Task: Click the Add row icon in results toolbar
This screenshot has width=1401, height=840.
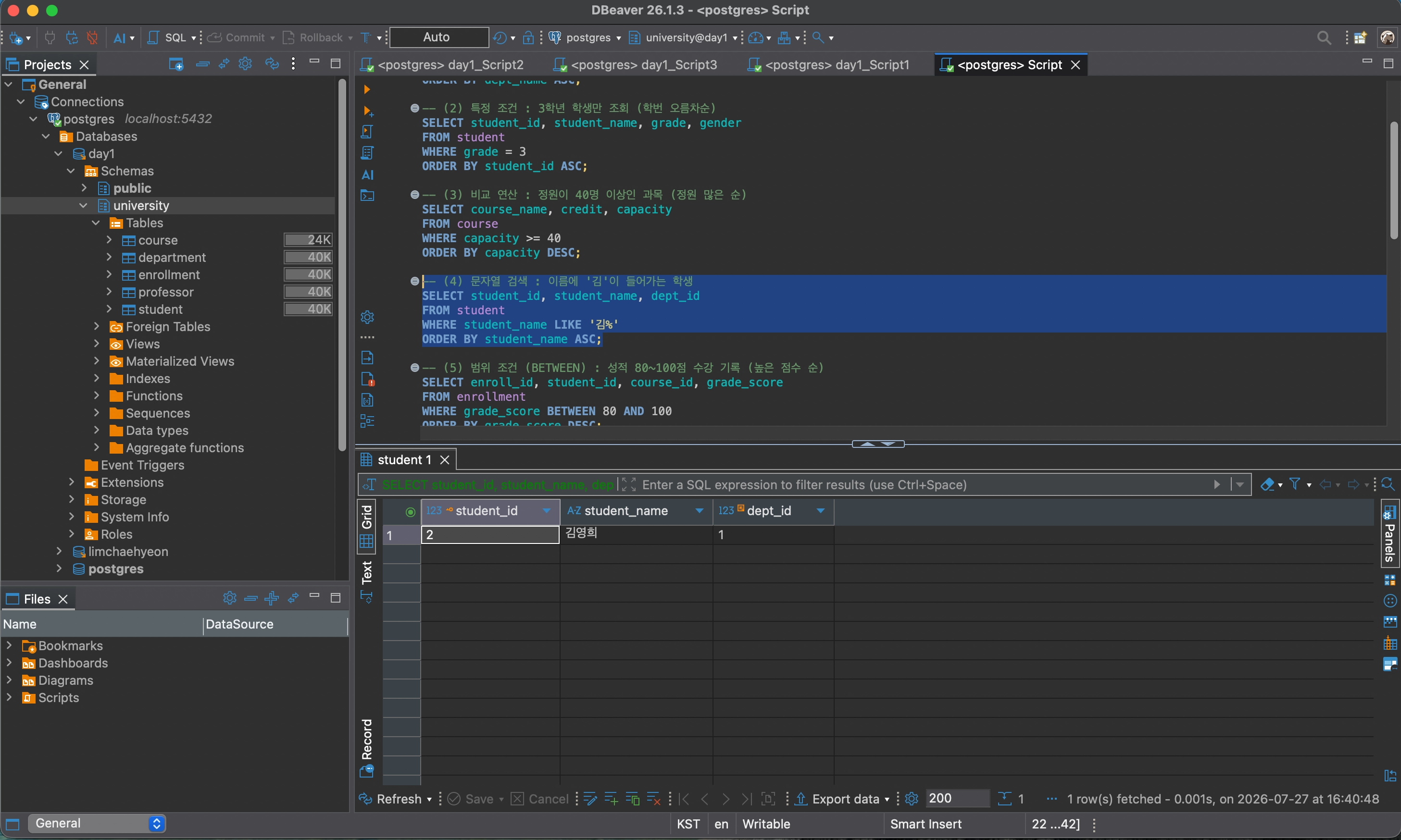Action: (611, 799)
